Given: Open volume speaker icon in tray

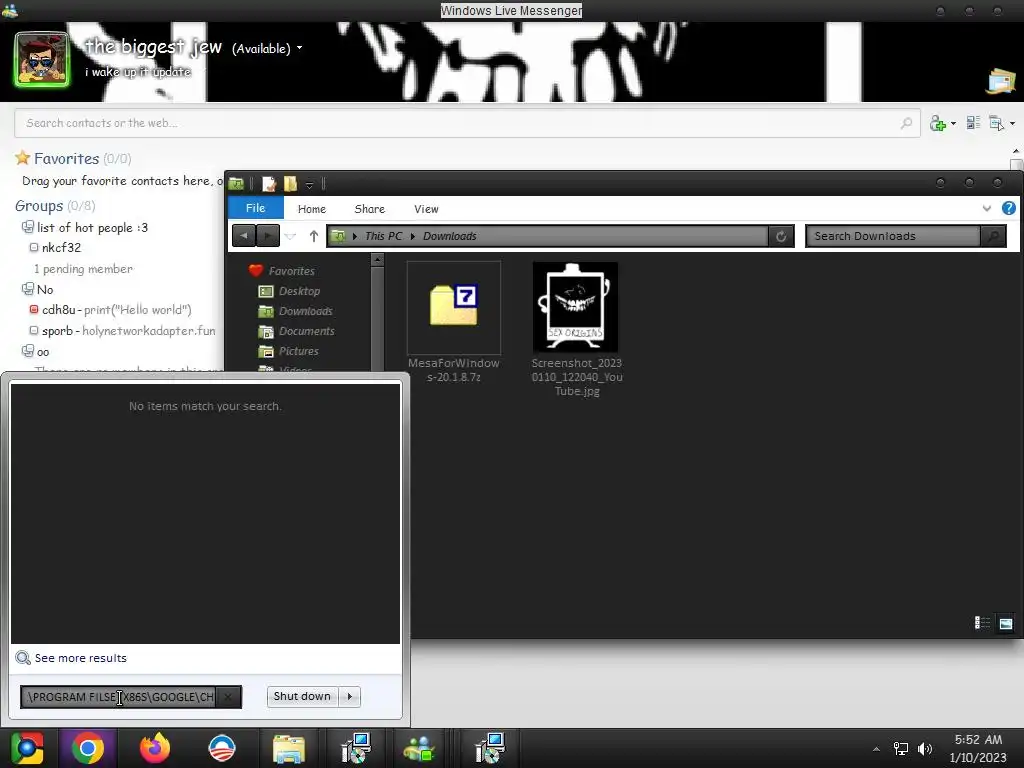Looking at the screenshot, I should click(x=925, y=748).
